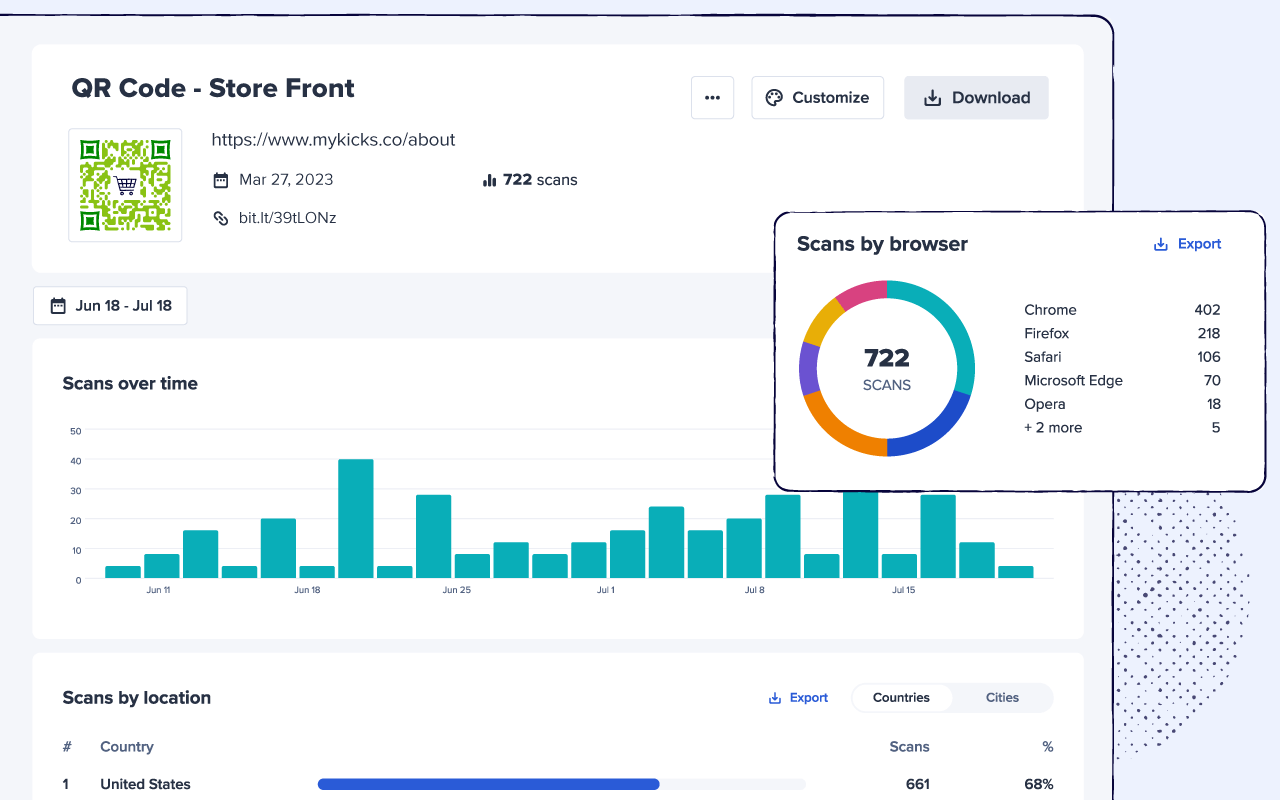Click the download arrow icon
The image size is (1280, 800).
tap(932, 98)
